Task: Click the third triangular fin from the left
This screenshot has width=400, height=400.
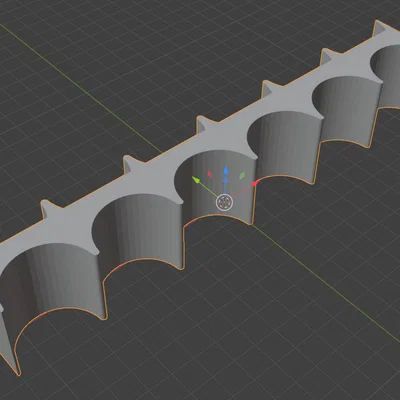Action: 206,124
